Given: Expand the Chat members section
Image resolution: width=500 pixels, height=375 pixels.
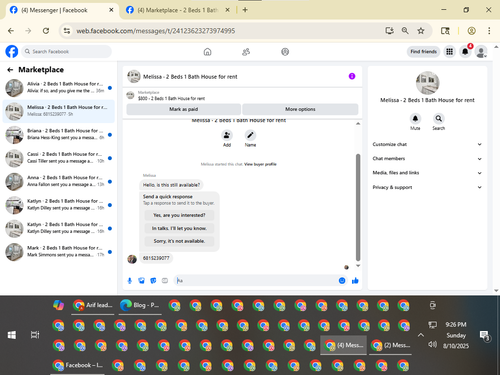Looking at the screenshot, I should tap(427, 159).
